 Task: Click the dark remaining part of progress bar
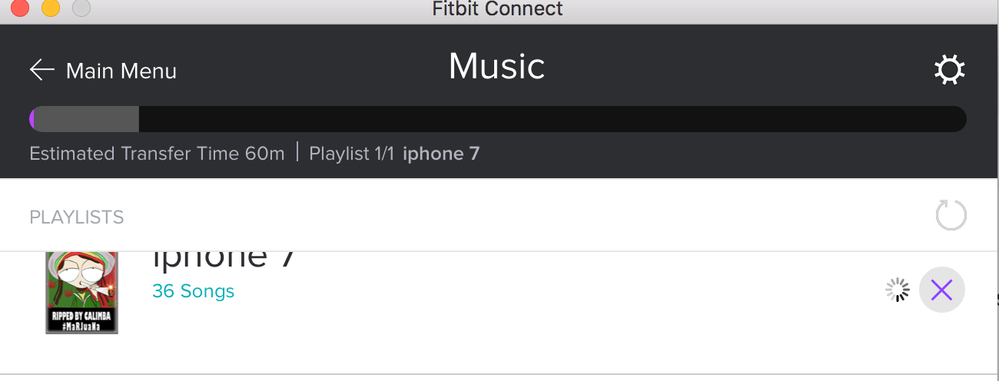point(552,119)
